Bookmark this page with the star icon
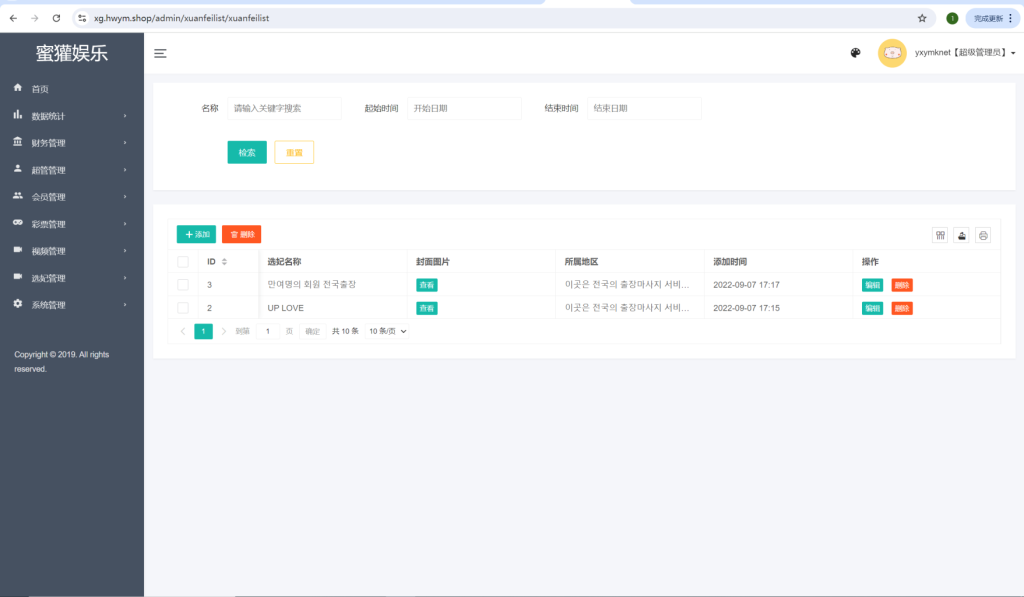 pos(922,18)
